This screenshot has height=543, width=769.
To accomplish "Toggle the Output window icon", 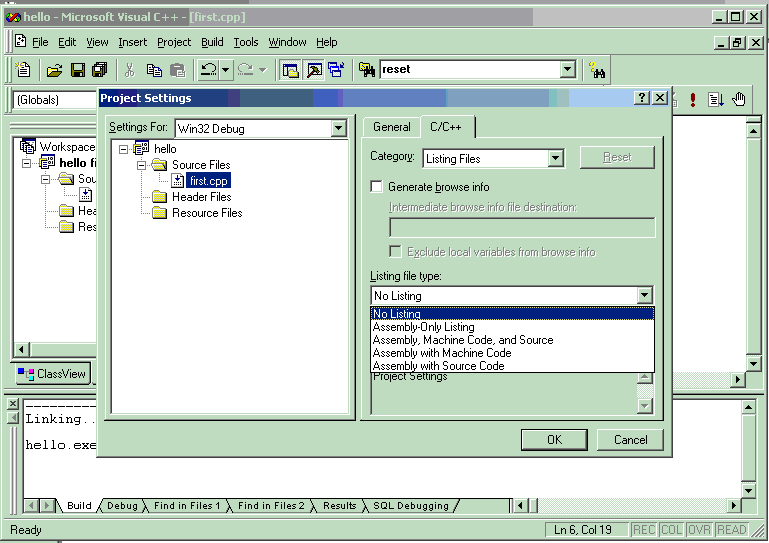I will (x=314, y=70).
